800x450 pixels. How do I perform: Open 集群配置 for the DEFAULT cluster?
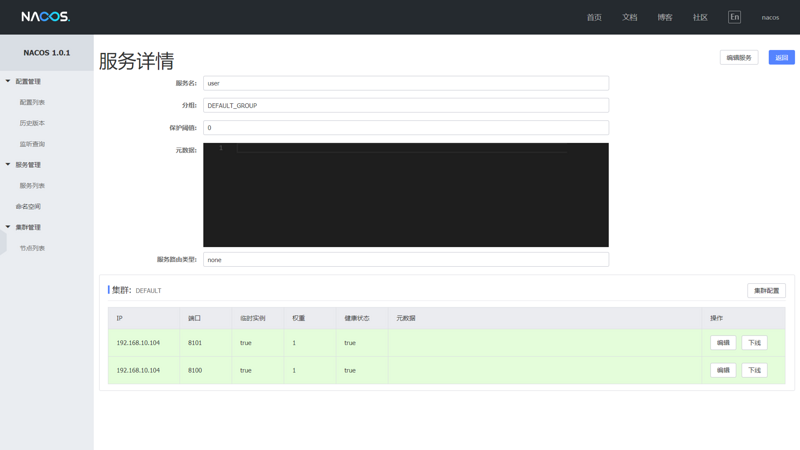[766, 290]
